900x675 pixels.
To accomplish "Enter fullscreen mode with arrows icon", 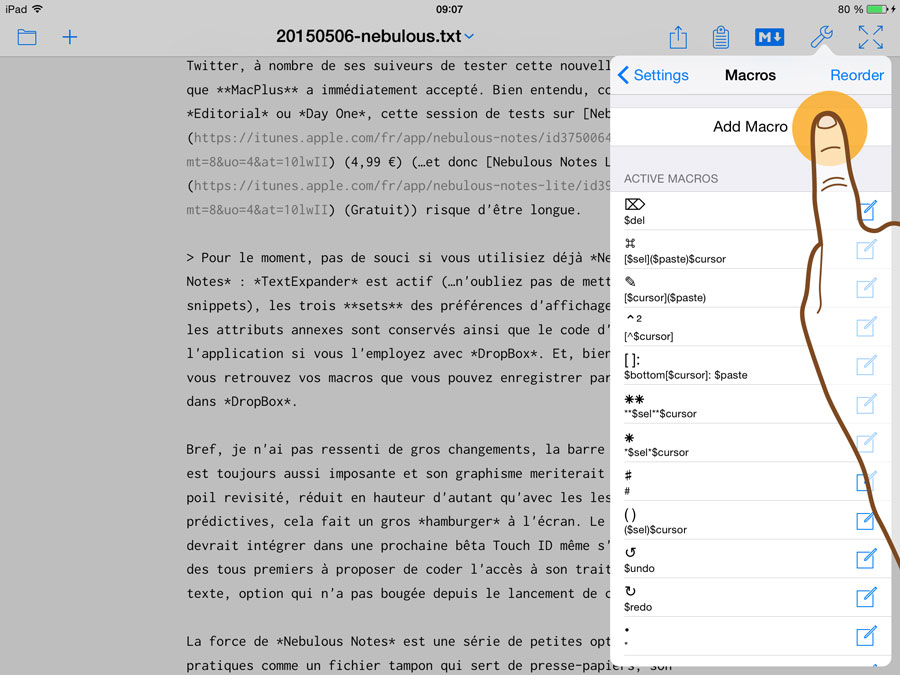I will (870, 38).
